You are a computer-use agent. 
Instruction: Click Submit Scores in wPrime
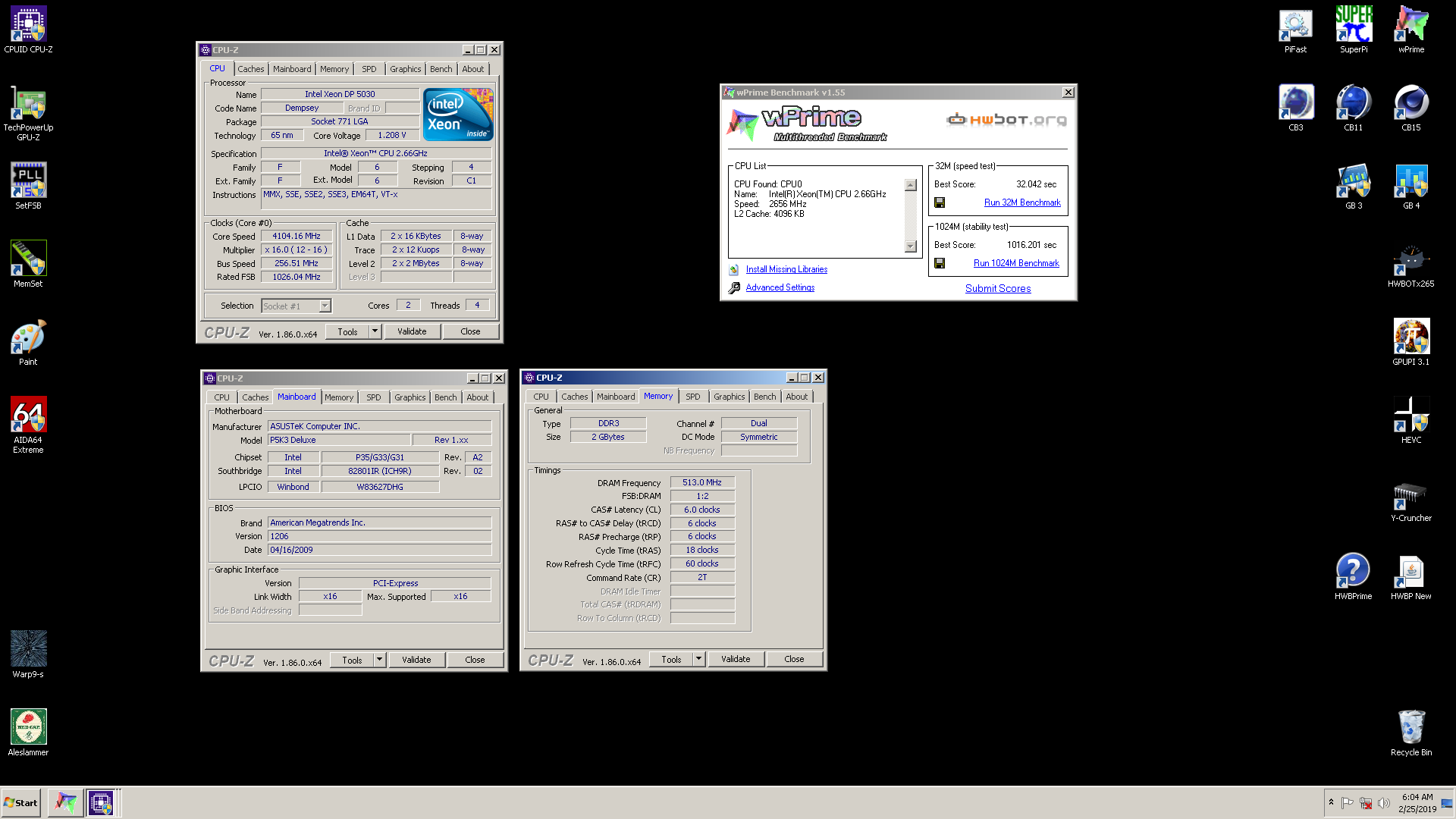click(x=998, y=288)
